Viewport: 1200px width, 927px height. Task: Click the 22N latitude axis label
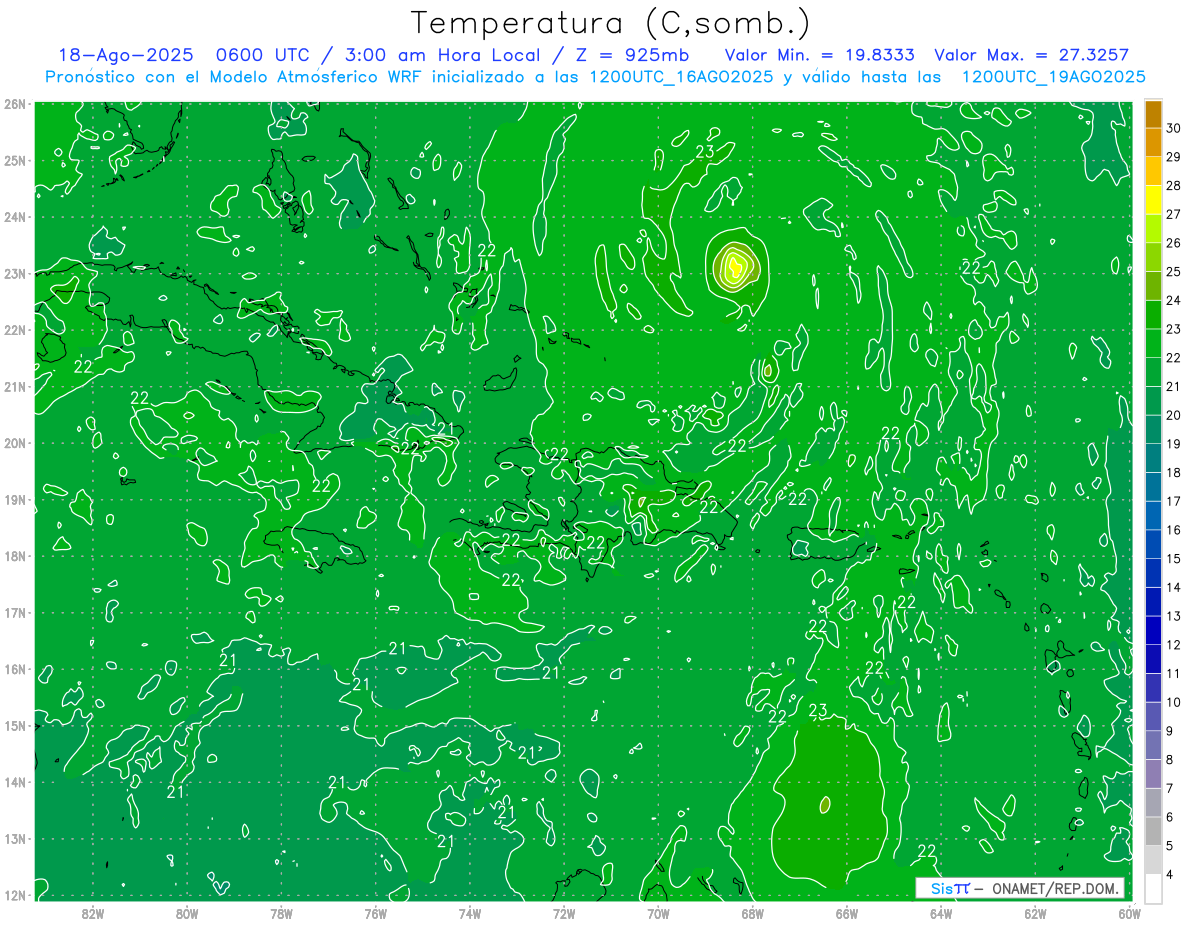pyautogui.click(x=14, y=330)
